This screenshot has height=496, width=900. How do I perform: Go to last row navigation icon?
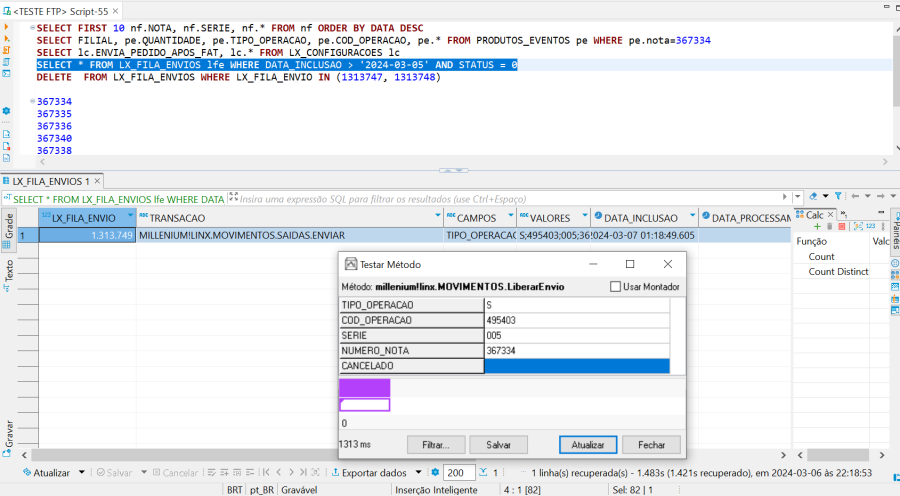pyautogui.click(x=303, y=472)
